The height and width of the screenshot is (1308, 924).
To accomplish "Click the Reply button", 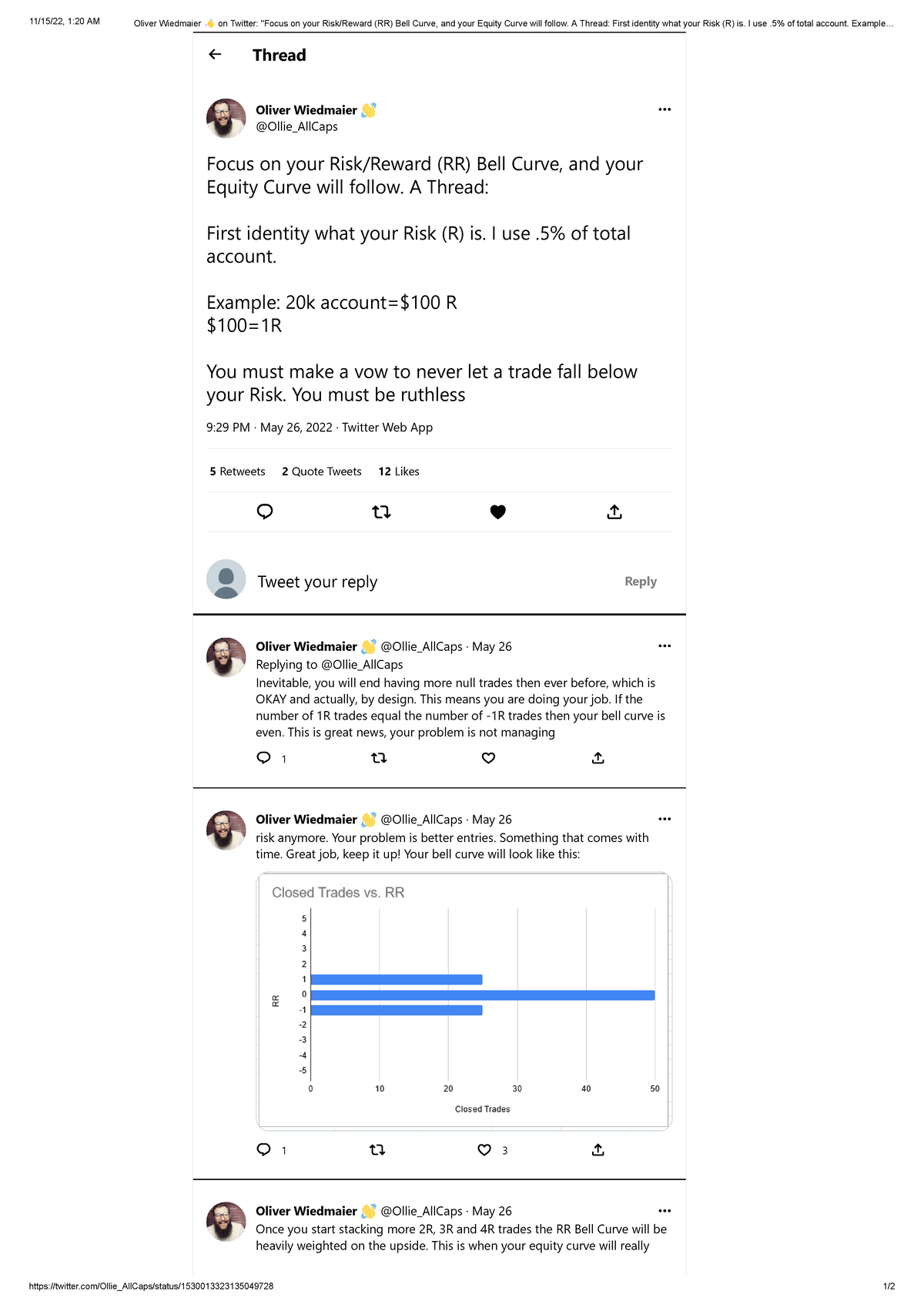I will [641, 581].
